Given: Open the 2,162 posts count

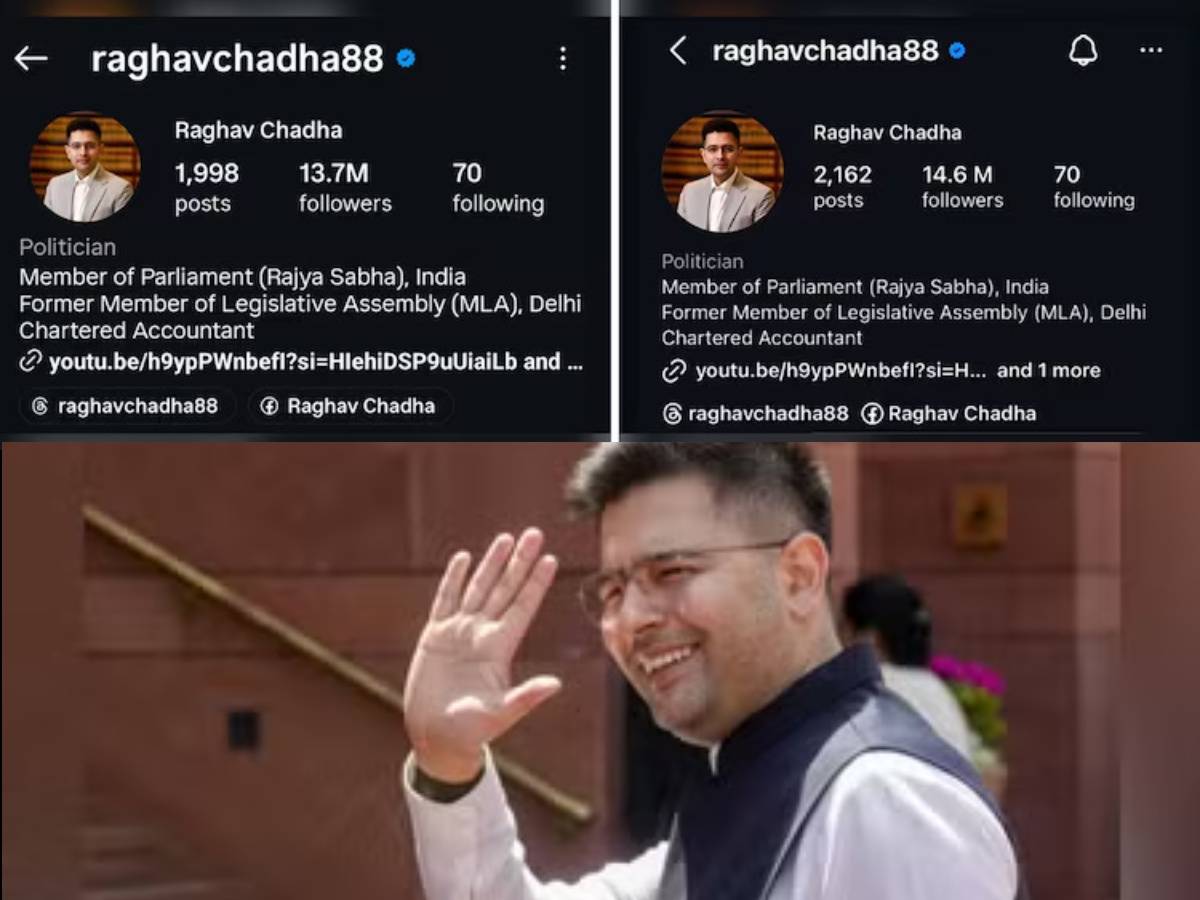Looking at the screenshot, I should click(x=842, y=187).
